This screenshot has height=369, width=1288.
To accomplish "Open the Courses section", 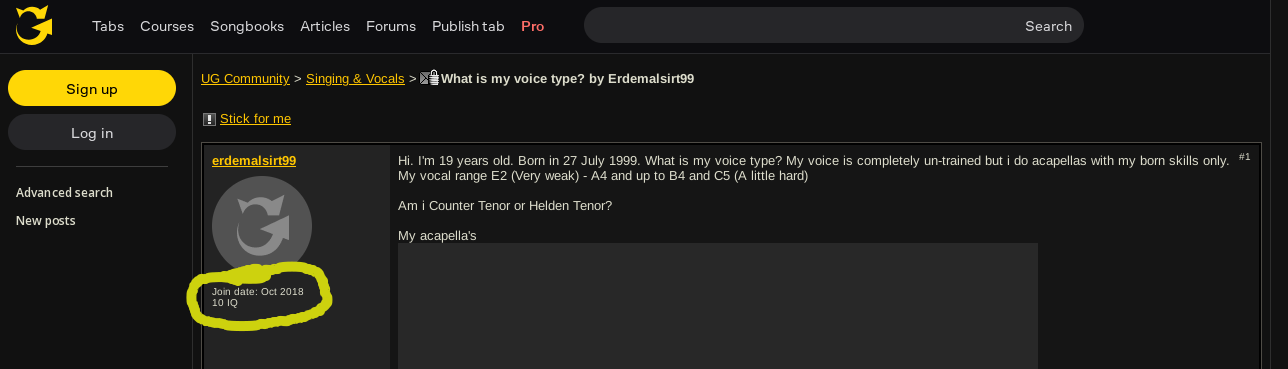I will click(167, 26).
